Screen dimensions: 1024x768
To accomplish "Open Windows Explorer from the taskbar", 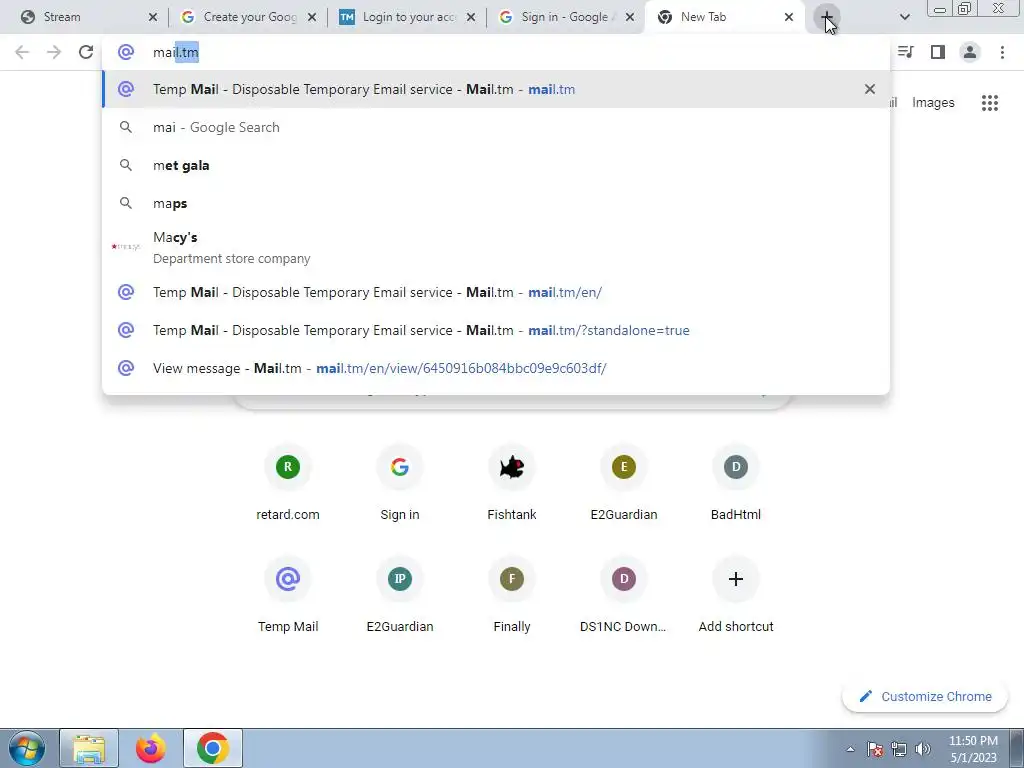I will [x=89, y=748].
